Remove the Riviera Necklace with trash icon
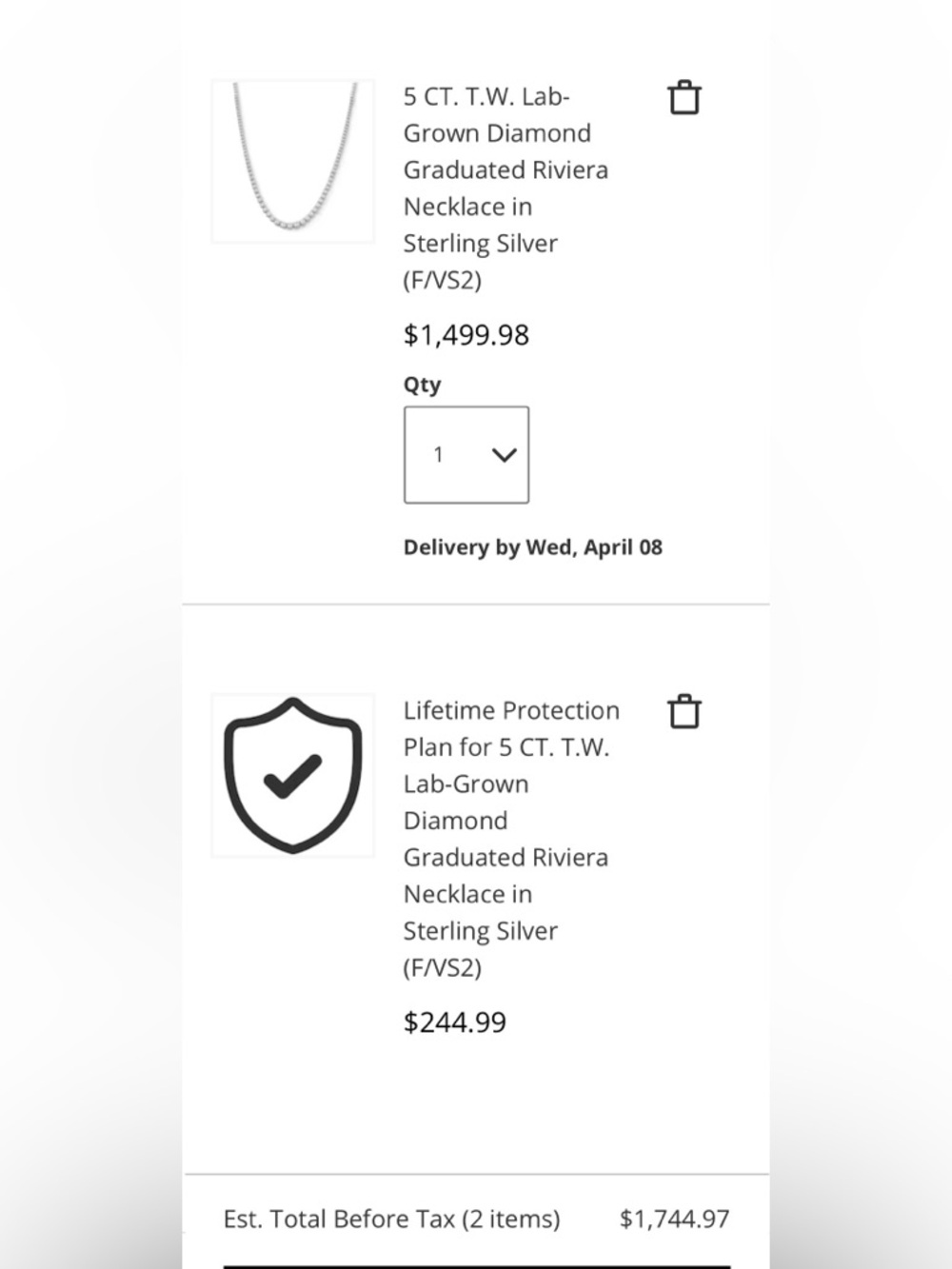The width and height of the screenshot is (952, 1269). tap(684, 98)
